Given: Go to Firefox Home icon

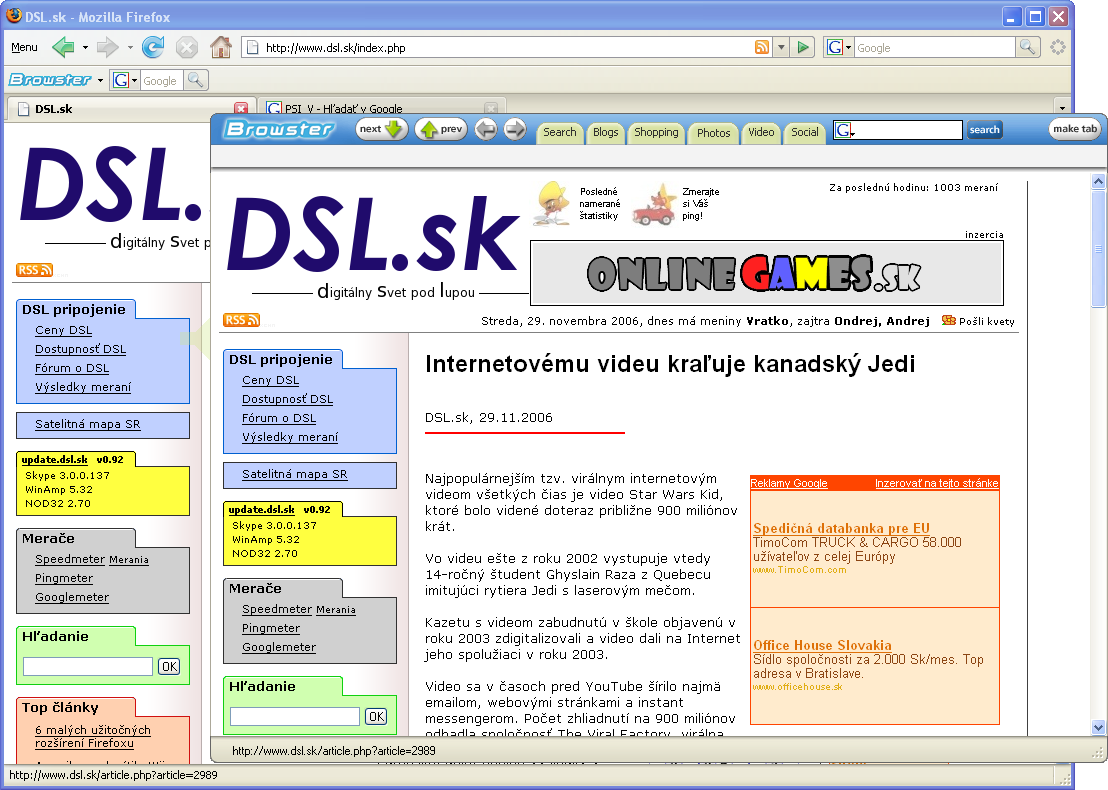Looking at the screenshot, I should point(221,47).
